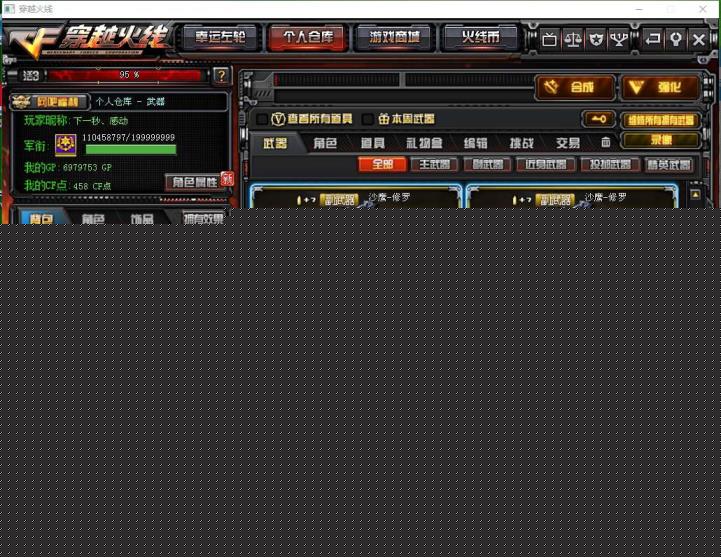
Task: Click the circled V icon beside 查看所有道具
Action: pos(278,120)
